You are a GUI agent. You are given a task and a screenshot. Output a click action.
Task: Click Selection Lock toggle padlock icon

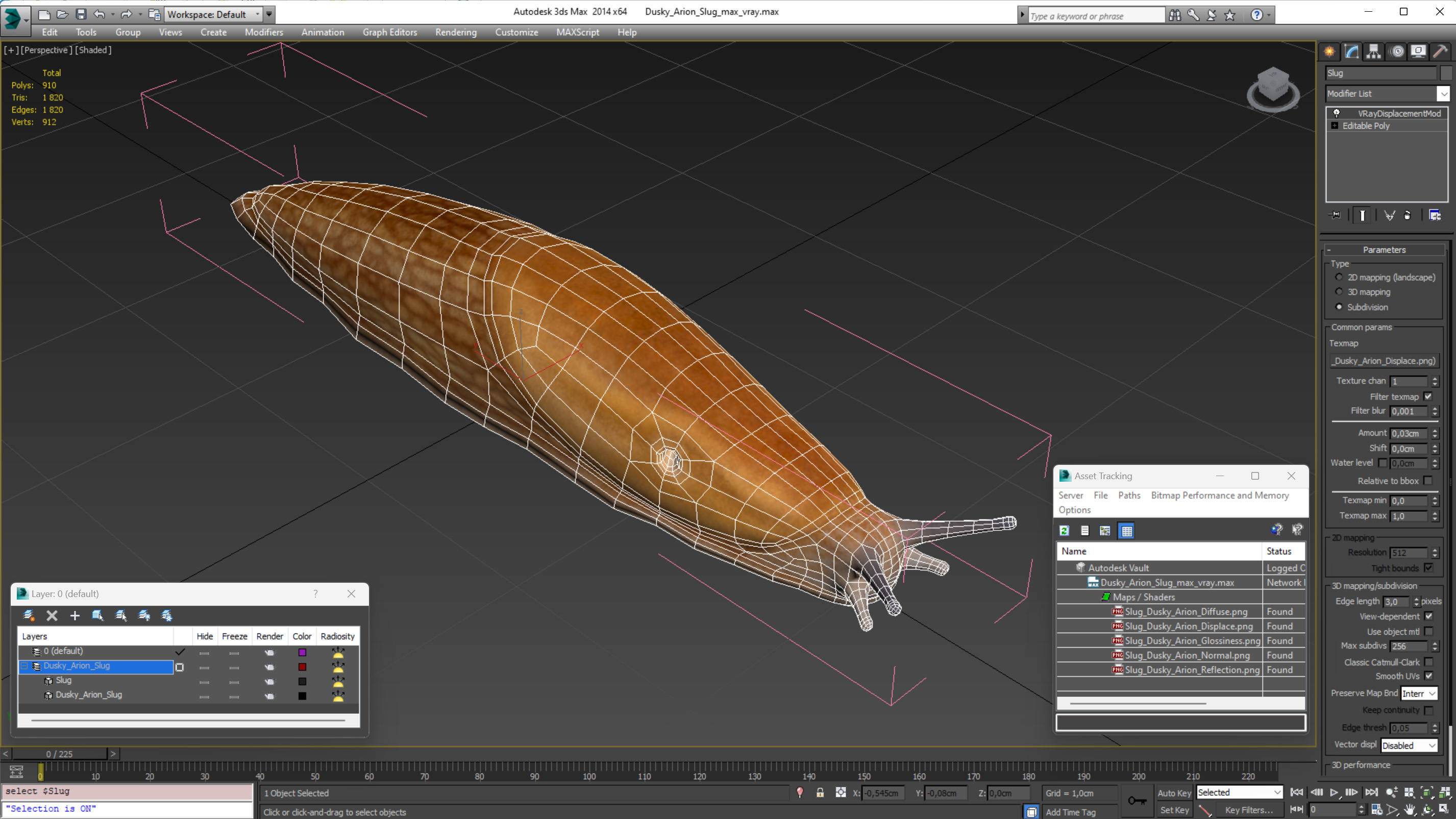(820, 793)
